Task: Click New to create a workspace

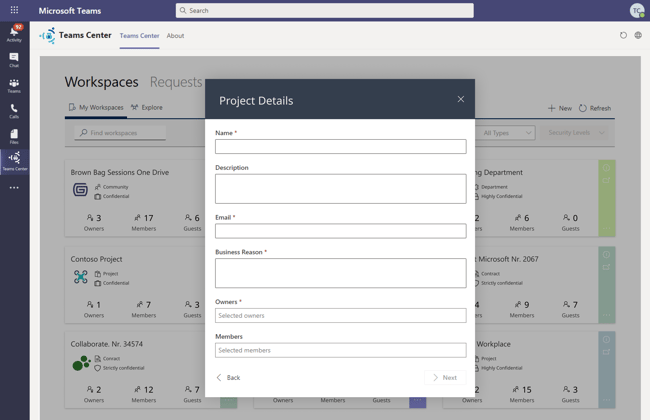Action: (560, 108)
